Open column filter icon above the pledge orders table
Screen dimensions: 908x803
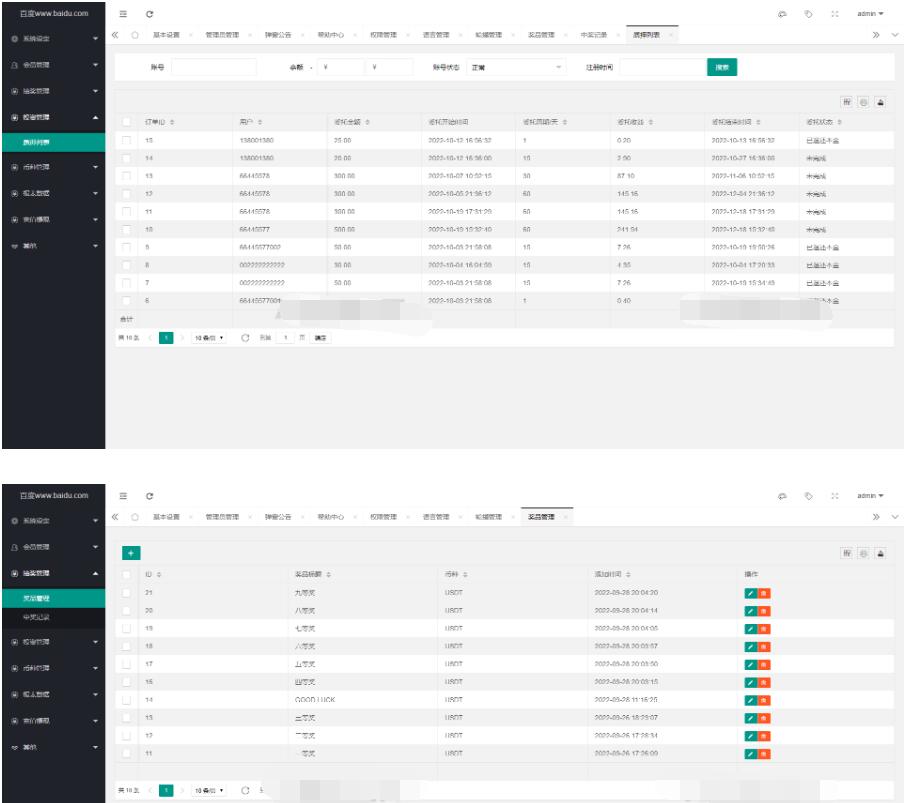coord(848,102)
